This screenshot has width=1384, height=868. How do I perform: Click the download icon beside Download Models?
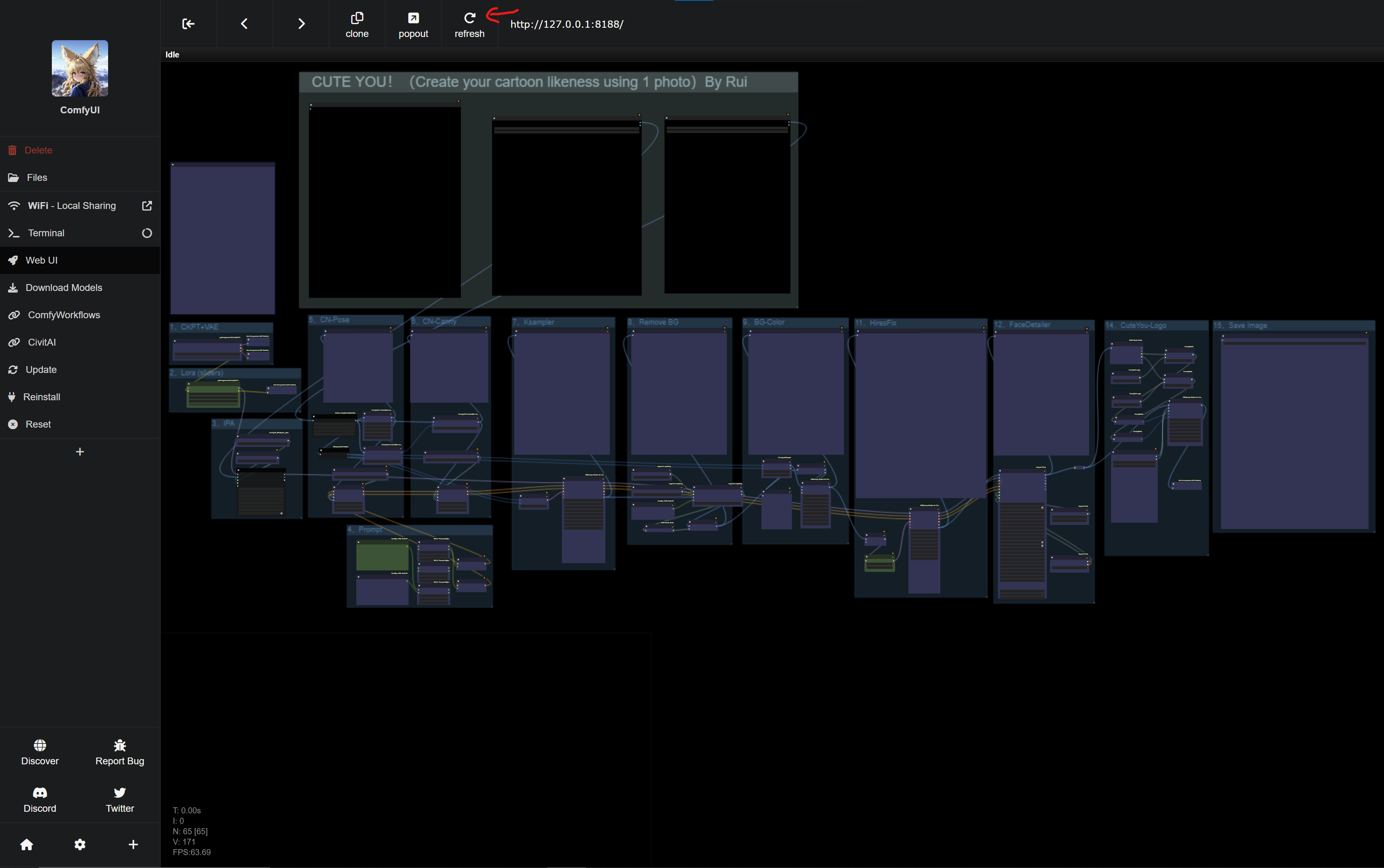(x=12, y=288)
